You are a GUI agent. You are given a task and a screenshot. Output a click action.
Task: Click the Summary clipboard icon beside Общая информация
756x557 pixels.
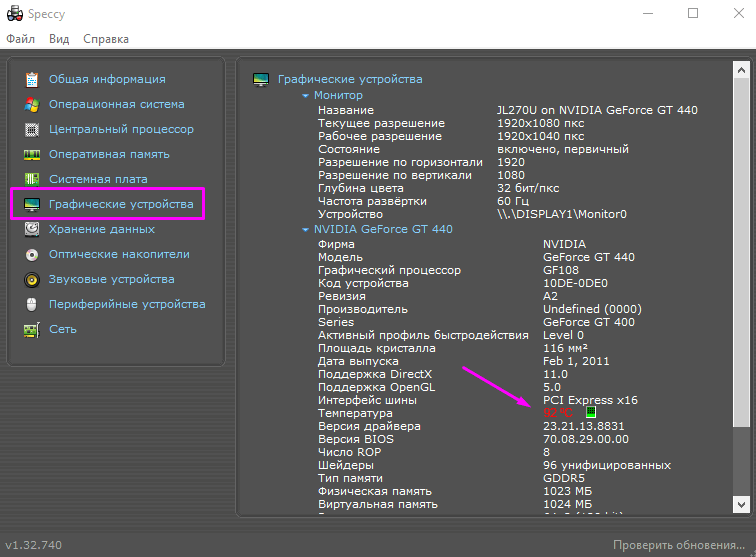(32, 80)
